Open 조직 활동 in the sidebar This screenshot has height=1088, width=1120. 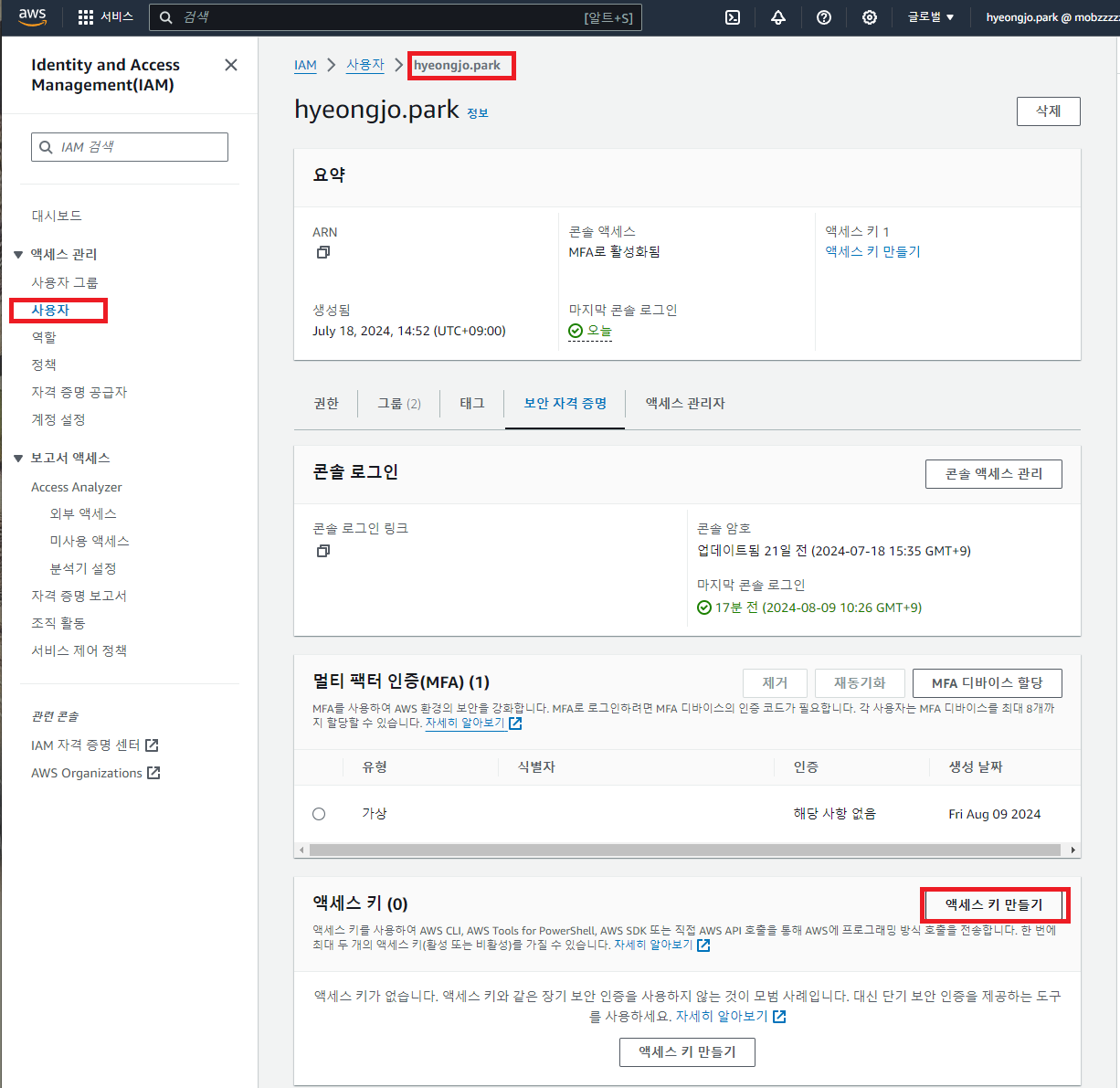58,623
